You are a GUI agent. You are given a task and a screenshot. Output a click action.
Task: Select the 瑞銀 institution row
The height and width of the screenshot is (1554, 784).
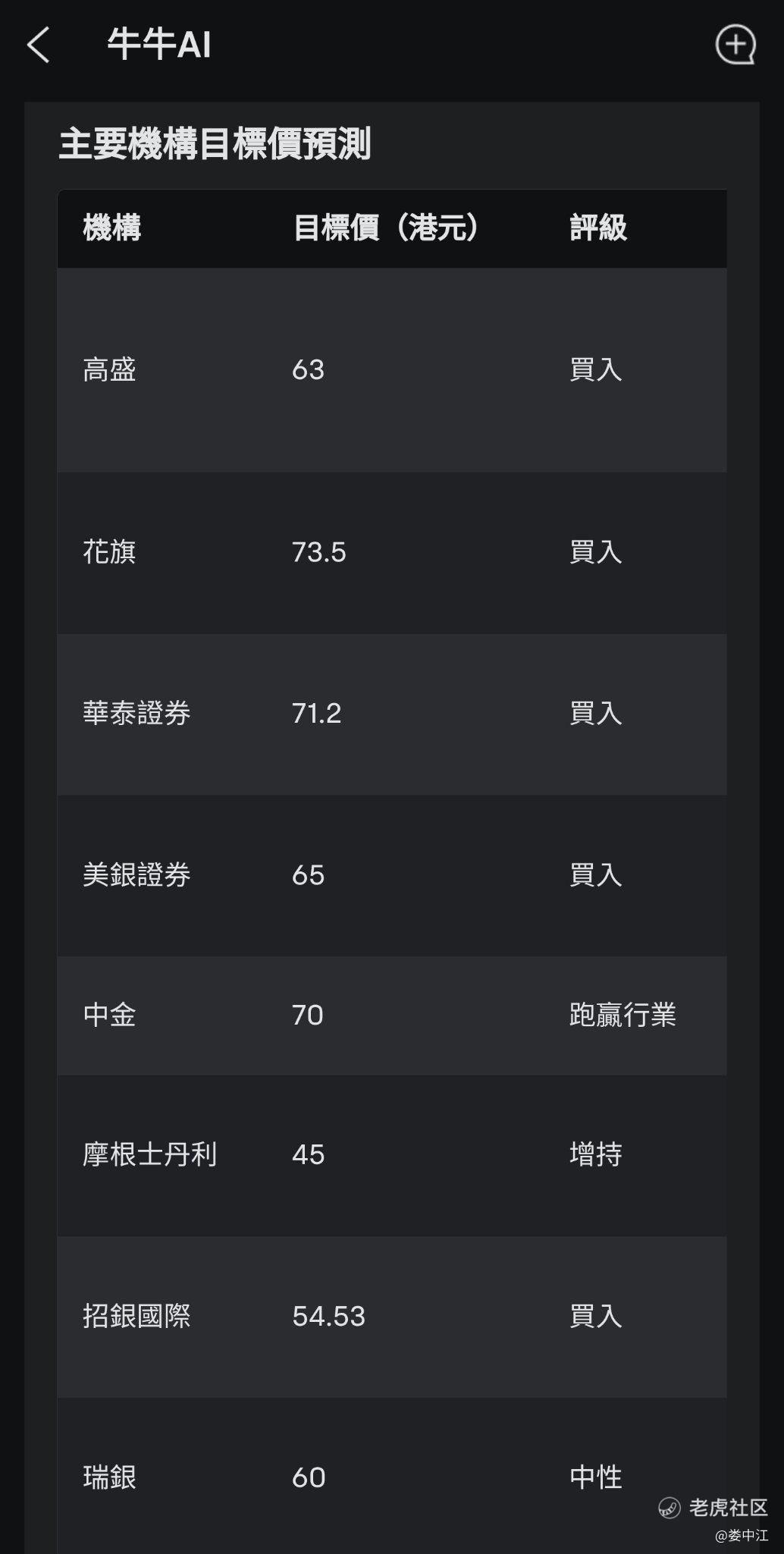tap(392, 1477)
